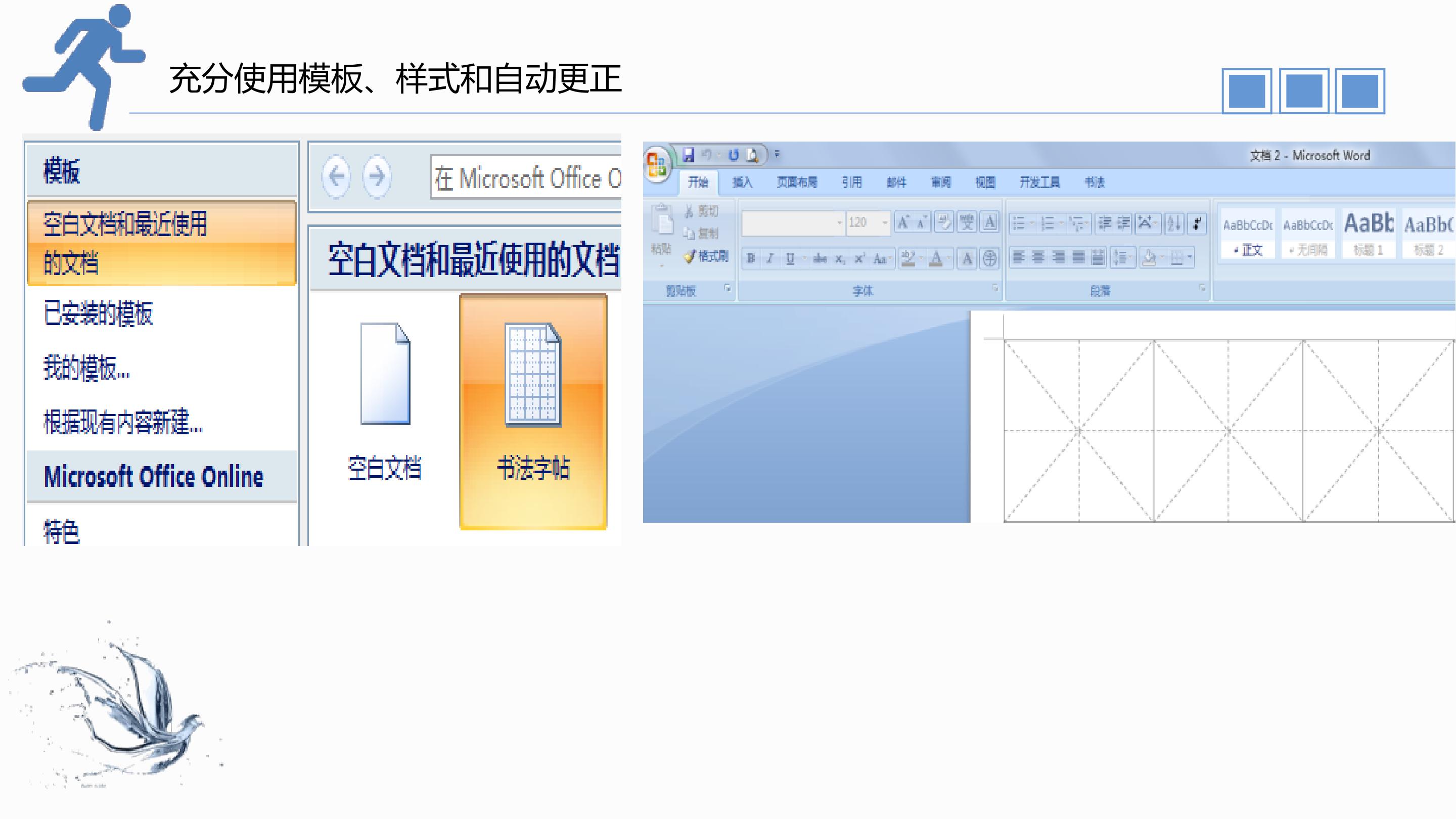
Task: Click the Back arrow in template dialog
Action: click(x=336, y=177)
